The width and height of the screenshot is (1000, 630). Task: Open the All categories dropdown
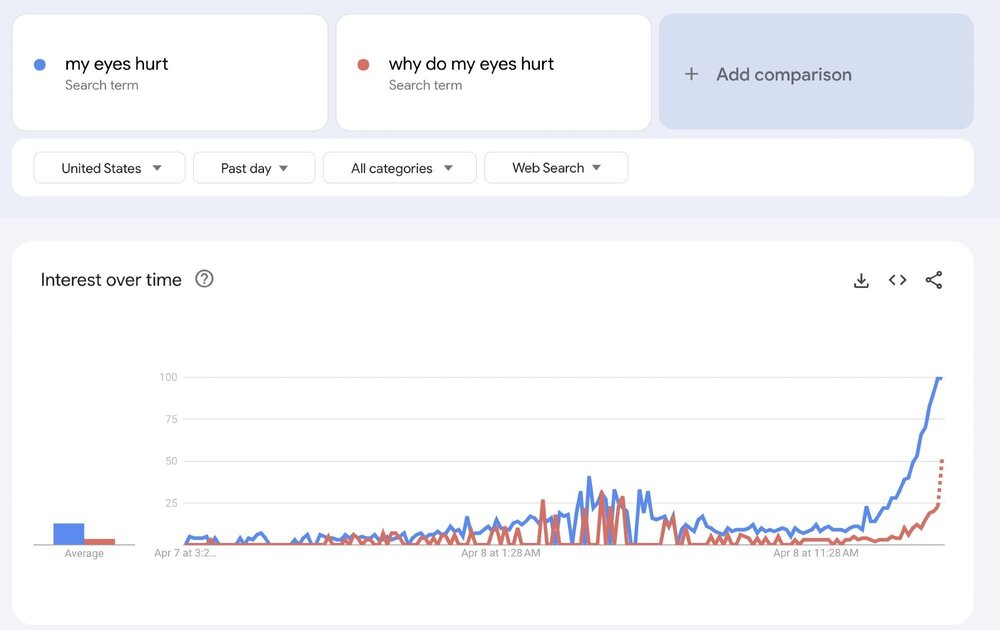pos(400,168)
